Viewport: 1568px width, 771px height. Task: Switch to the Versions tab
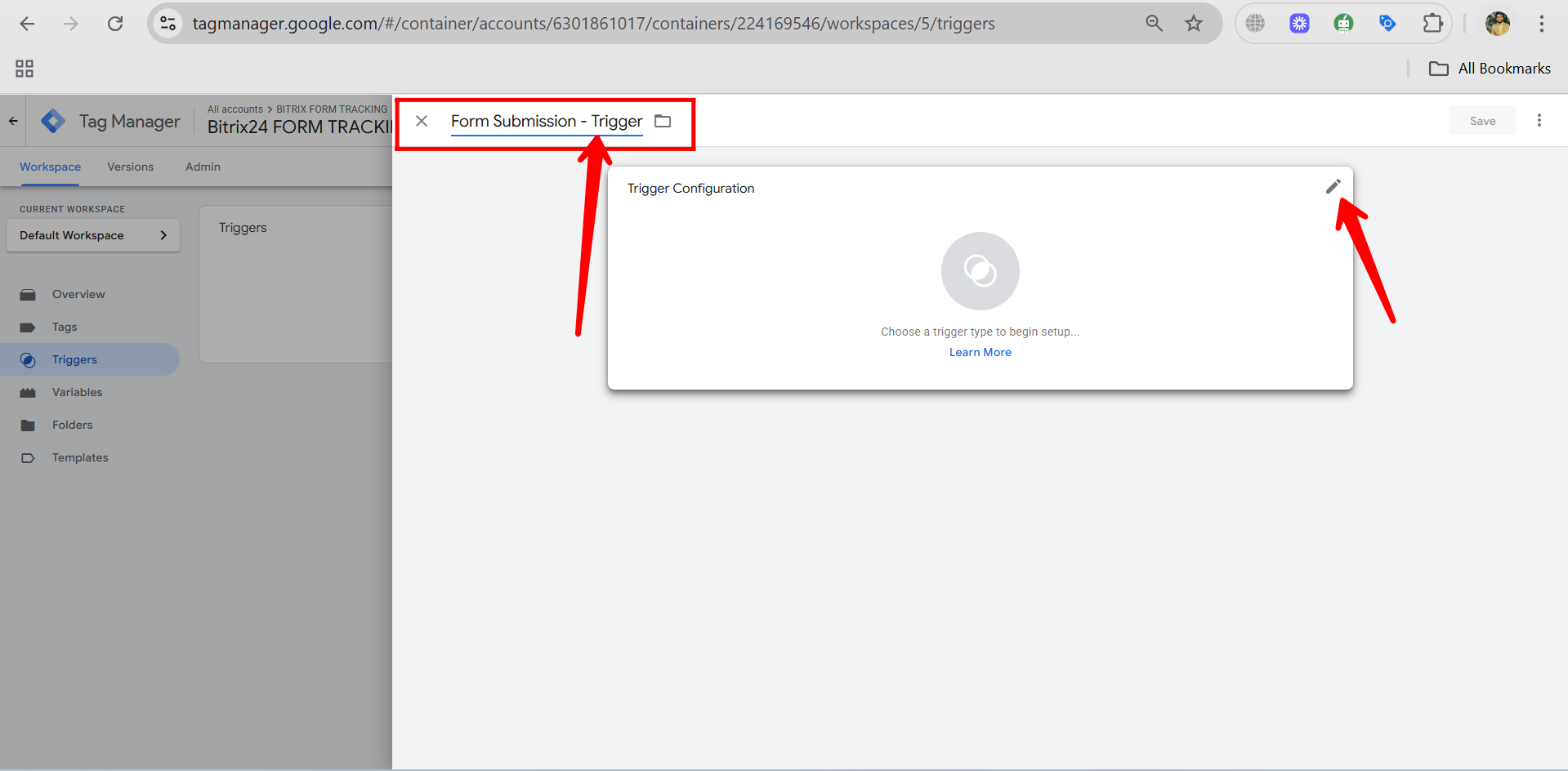point(130,167)
